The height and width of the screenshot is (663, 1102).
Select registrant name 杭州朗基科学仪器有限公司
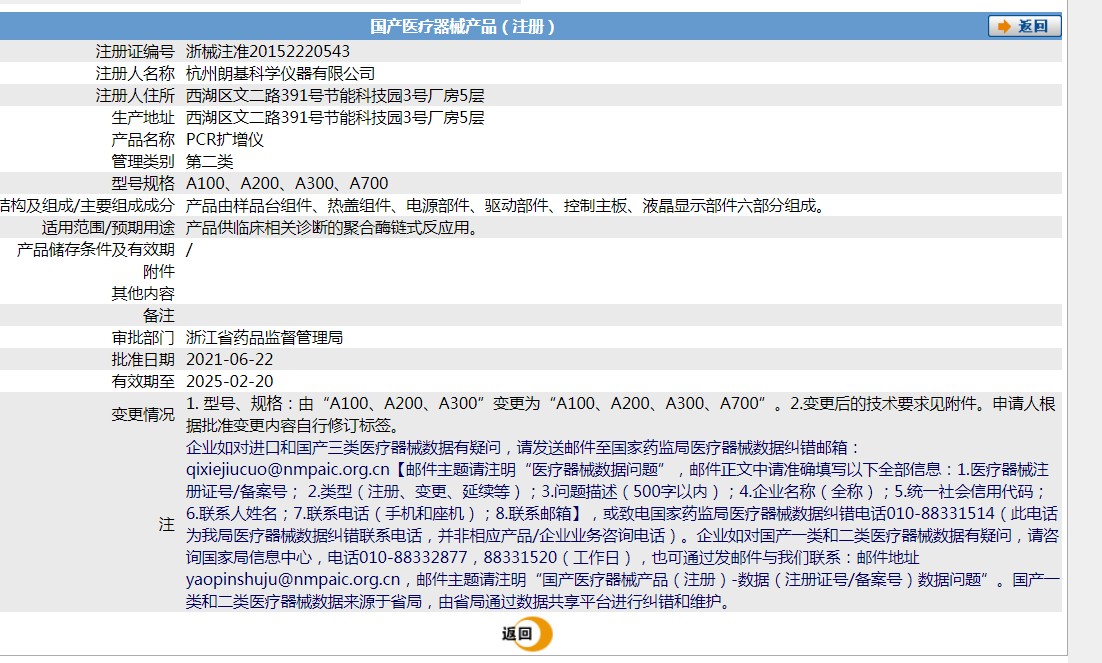(x=280, y=73)
